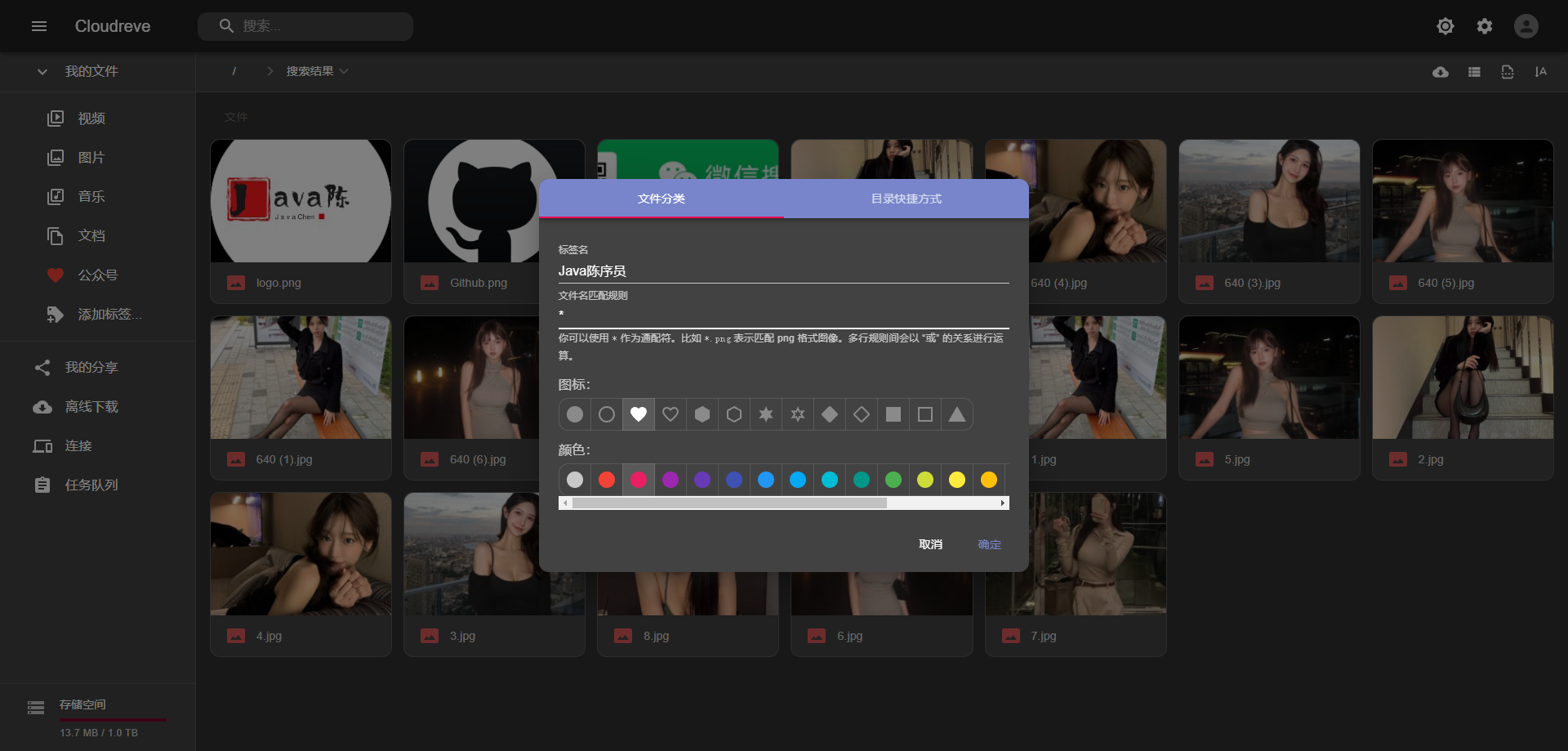Pick the outlined square tag icon
This screenshot has width=1568, height=751.
pos(924,414)
